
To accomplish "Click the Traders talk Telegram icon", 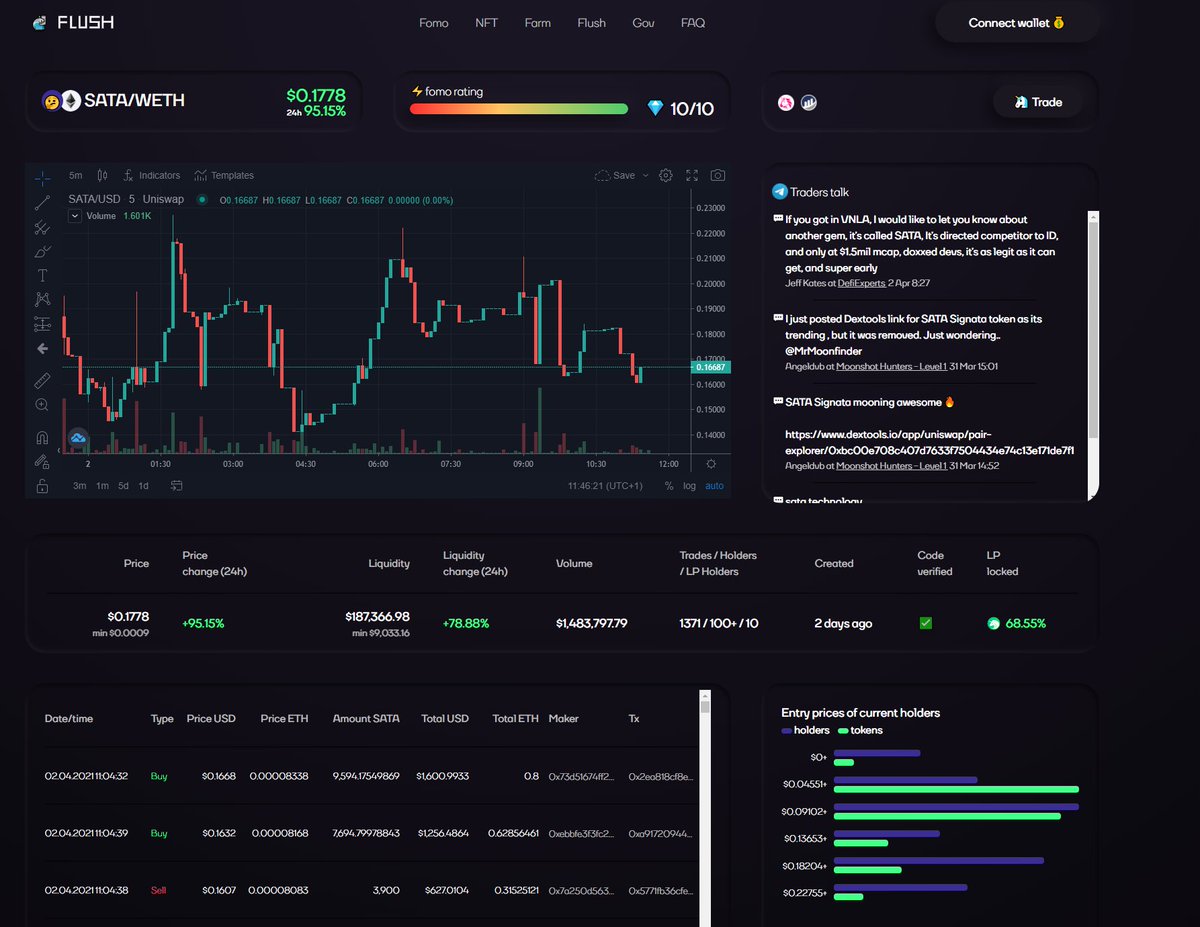I will click(x=779, y=191).
